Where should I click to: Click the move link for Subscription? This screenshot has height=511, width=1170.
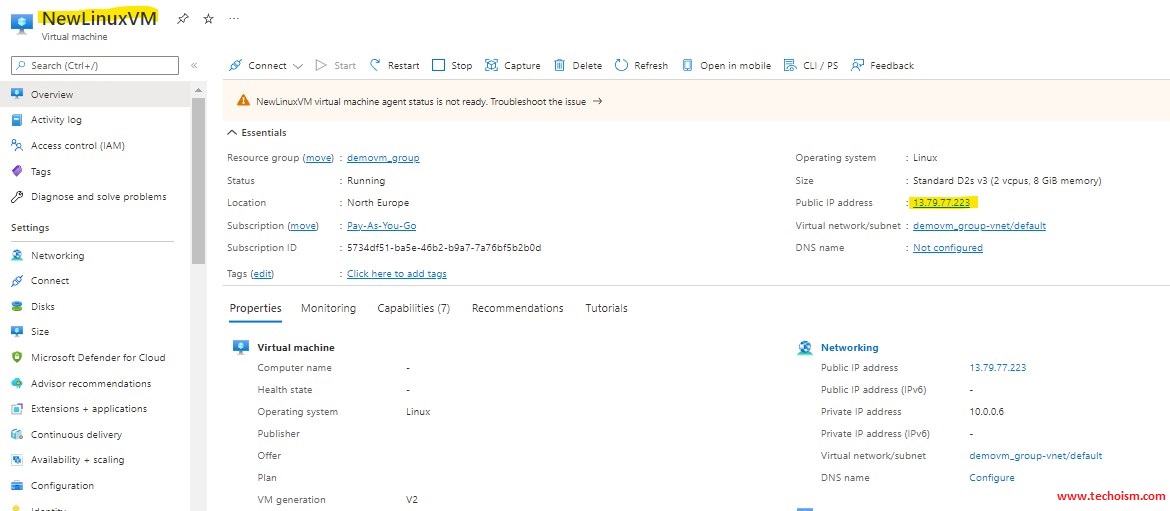coord(303,225)
